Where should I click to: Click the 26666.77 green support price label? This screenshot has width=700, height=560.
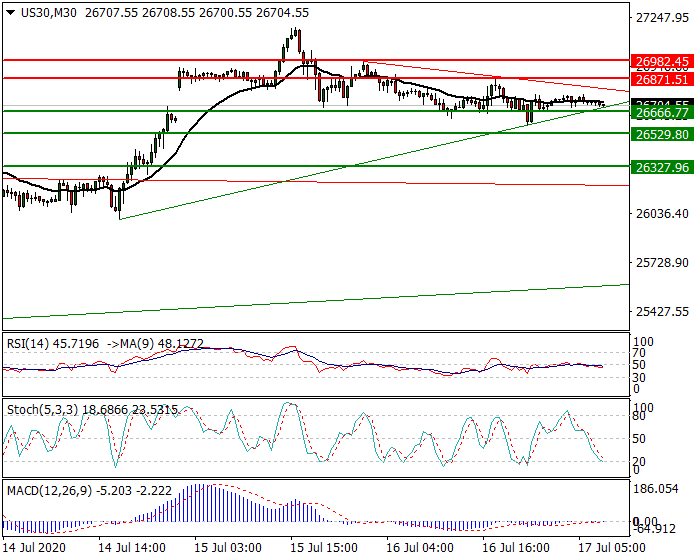pyautogui.click(x=662, y=113)
